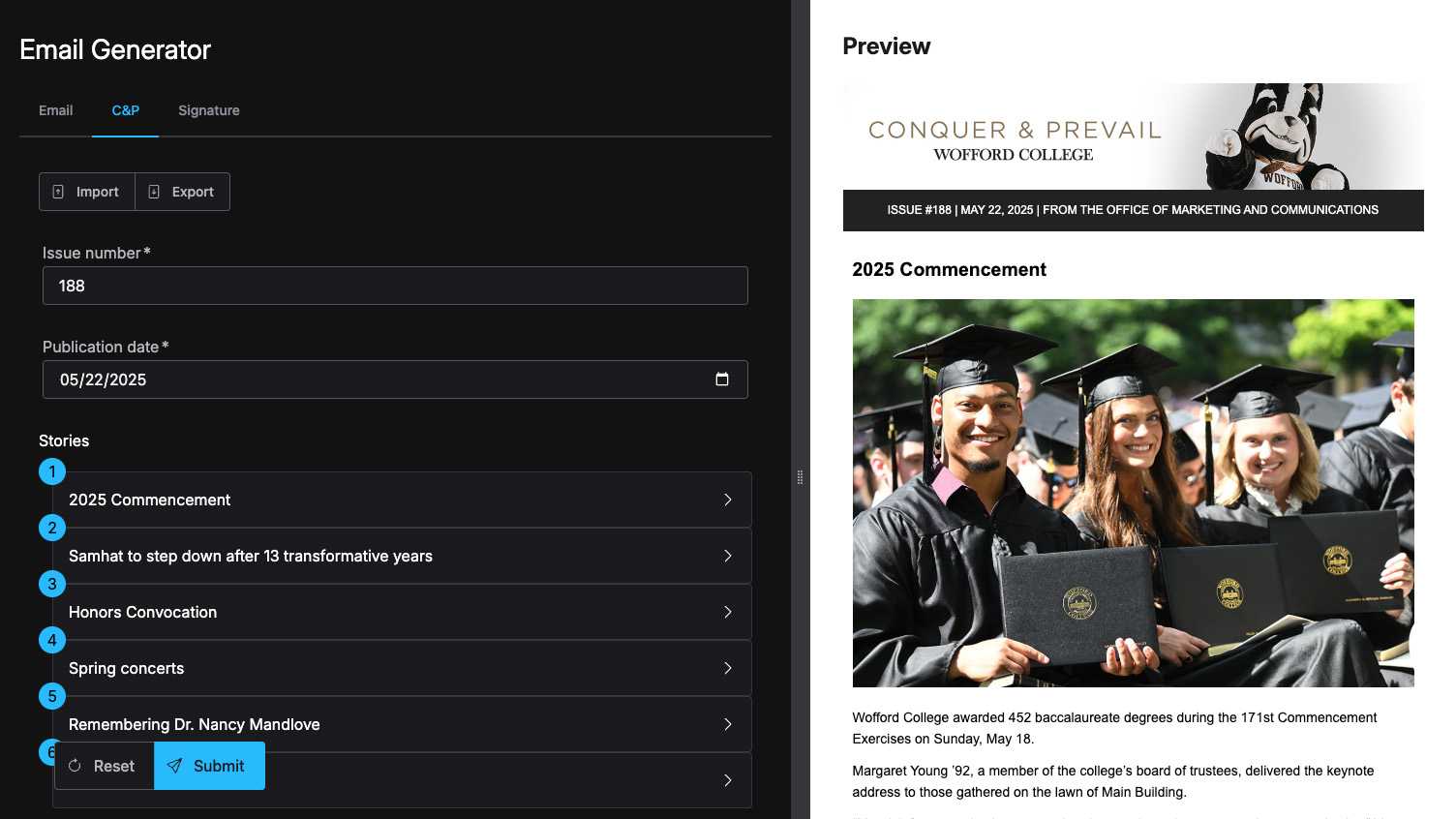Expand the Honors Convocation story chevron
The image size is (1456, 819).
[x=727, y=612]
